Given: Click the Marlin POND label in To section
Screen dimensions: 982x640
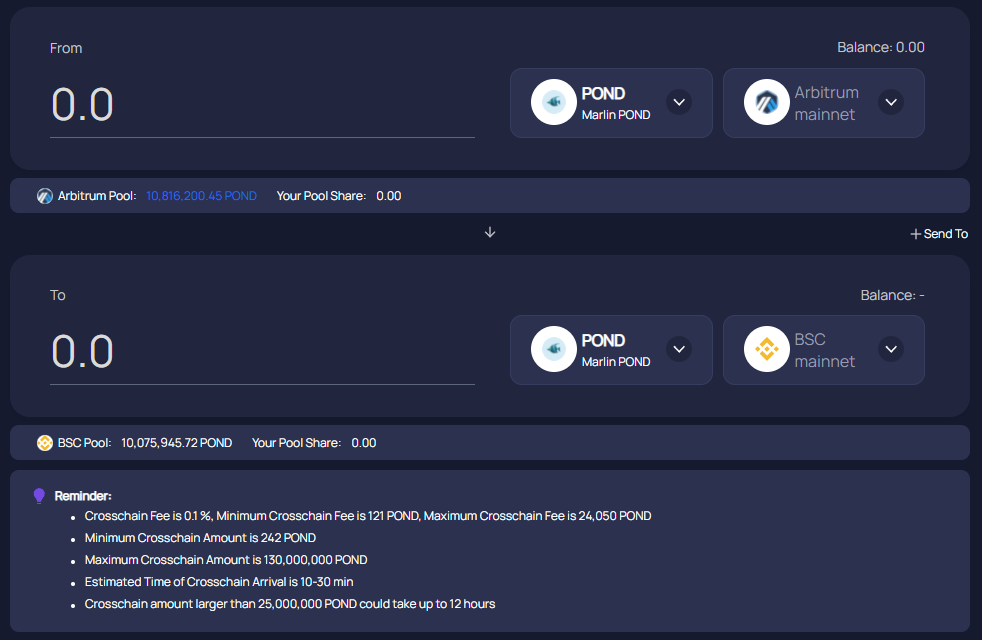Looking at the screenshot, I should click(616, 361).
